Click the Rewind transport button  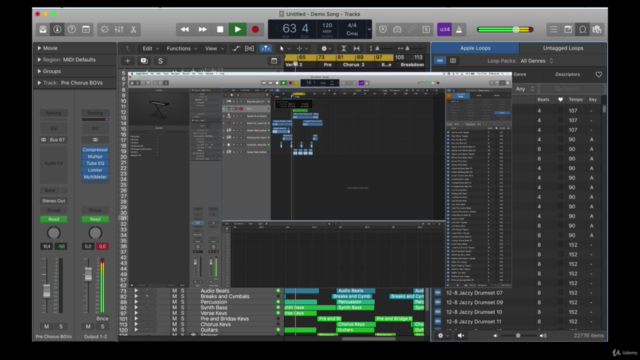click(x=185, y=29)
